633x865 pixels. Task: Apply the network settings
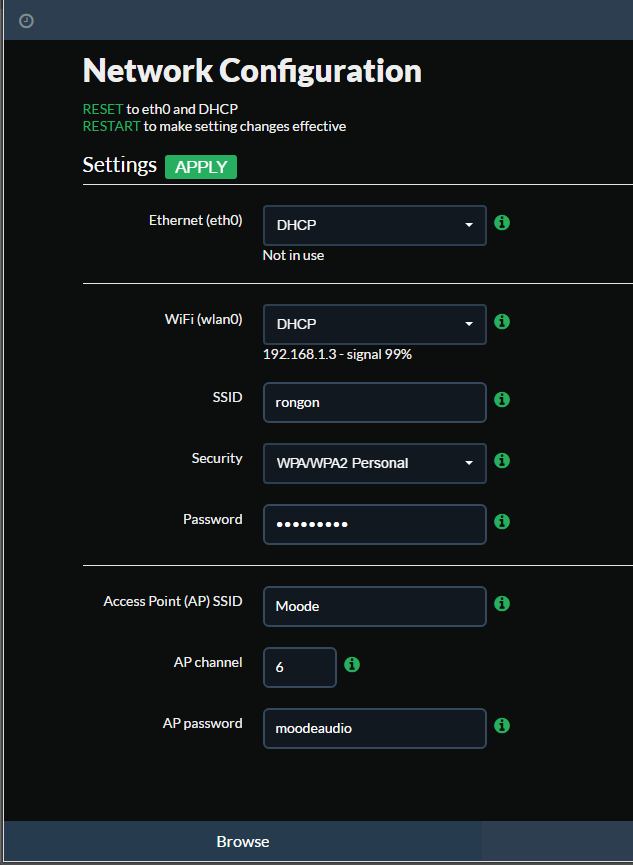pyautogui.click(x=201, y=167)
